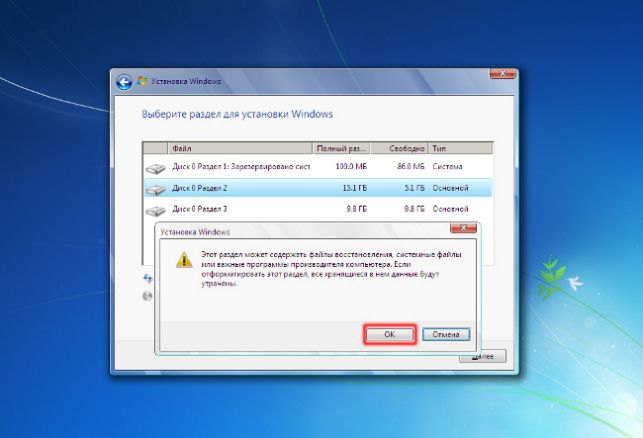Click the refresh arrows icon behind dialog
643x438 pixels.
[148, 278]
